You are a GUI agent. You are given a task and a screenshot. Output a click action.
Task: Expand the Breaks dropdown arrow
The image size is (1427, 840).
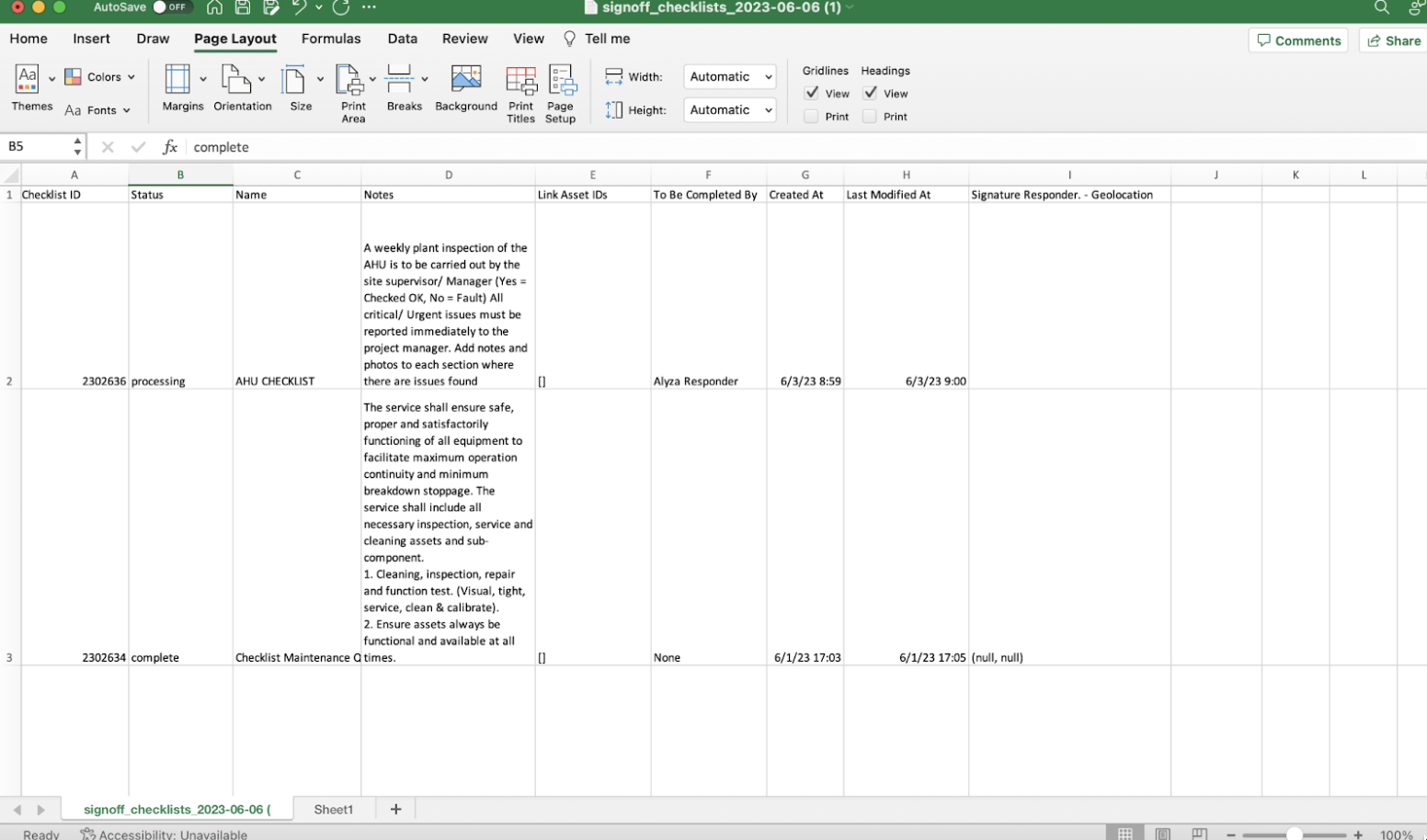425,79
